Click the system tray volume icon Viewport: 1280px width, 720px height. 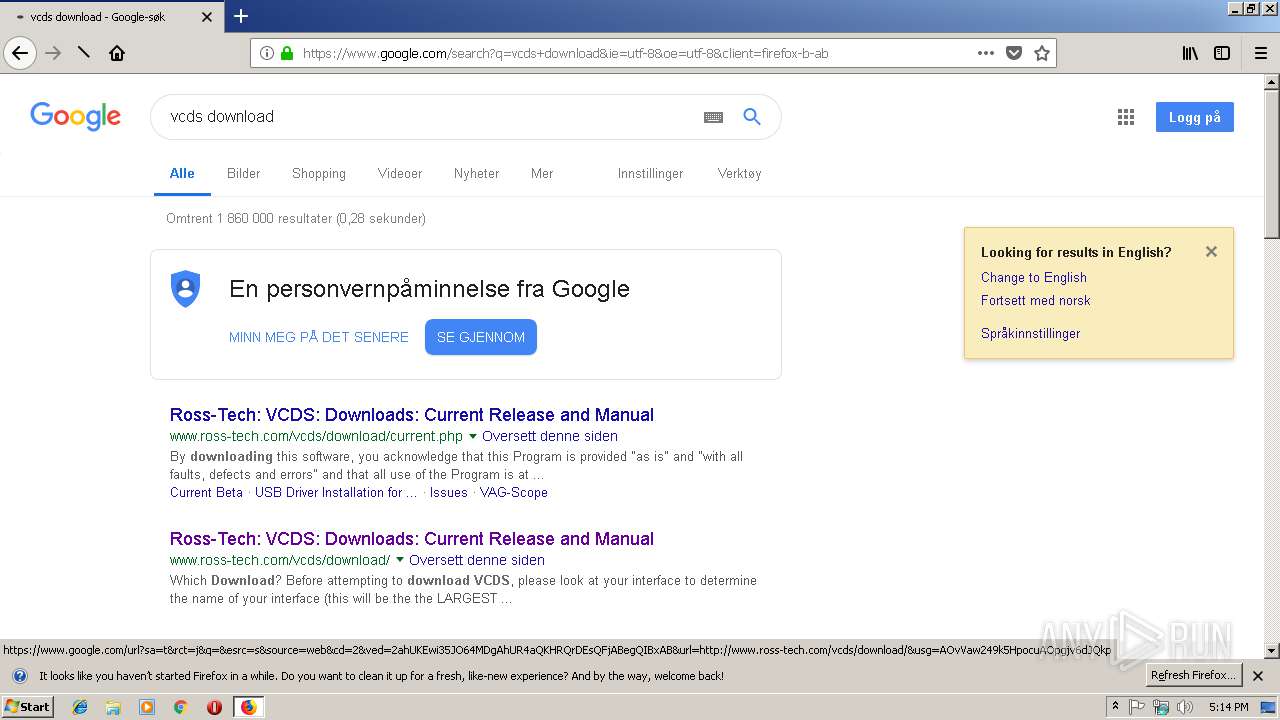[1185, 707]
